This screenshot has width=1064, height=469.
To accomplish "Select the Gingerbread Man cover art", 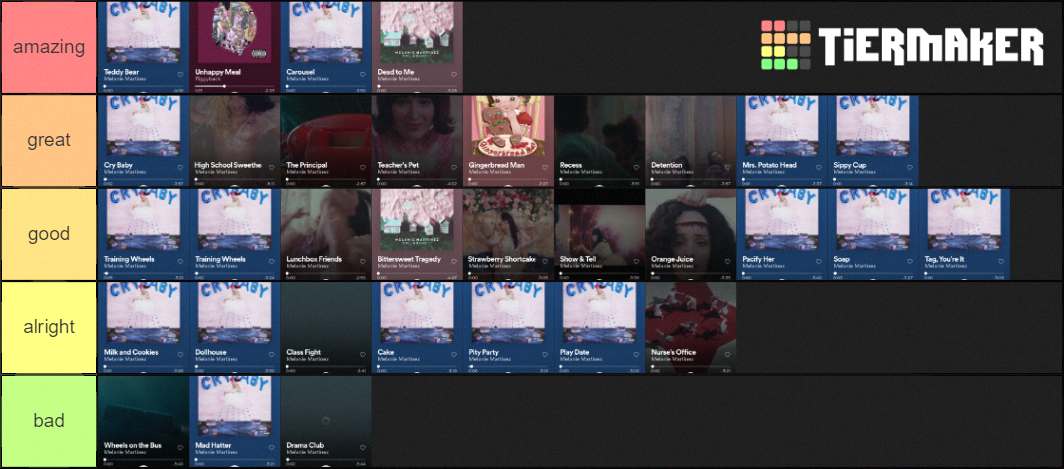I will point(508,127).
